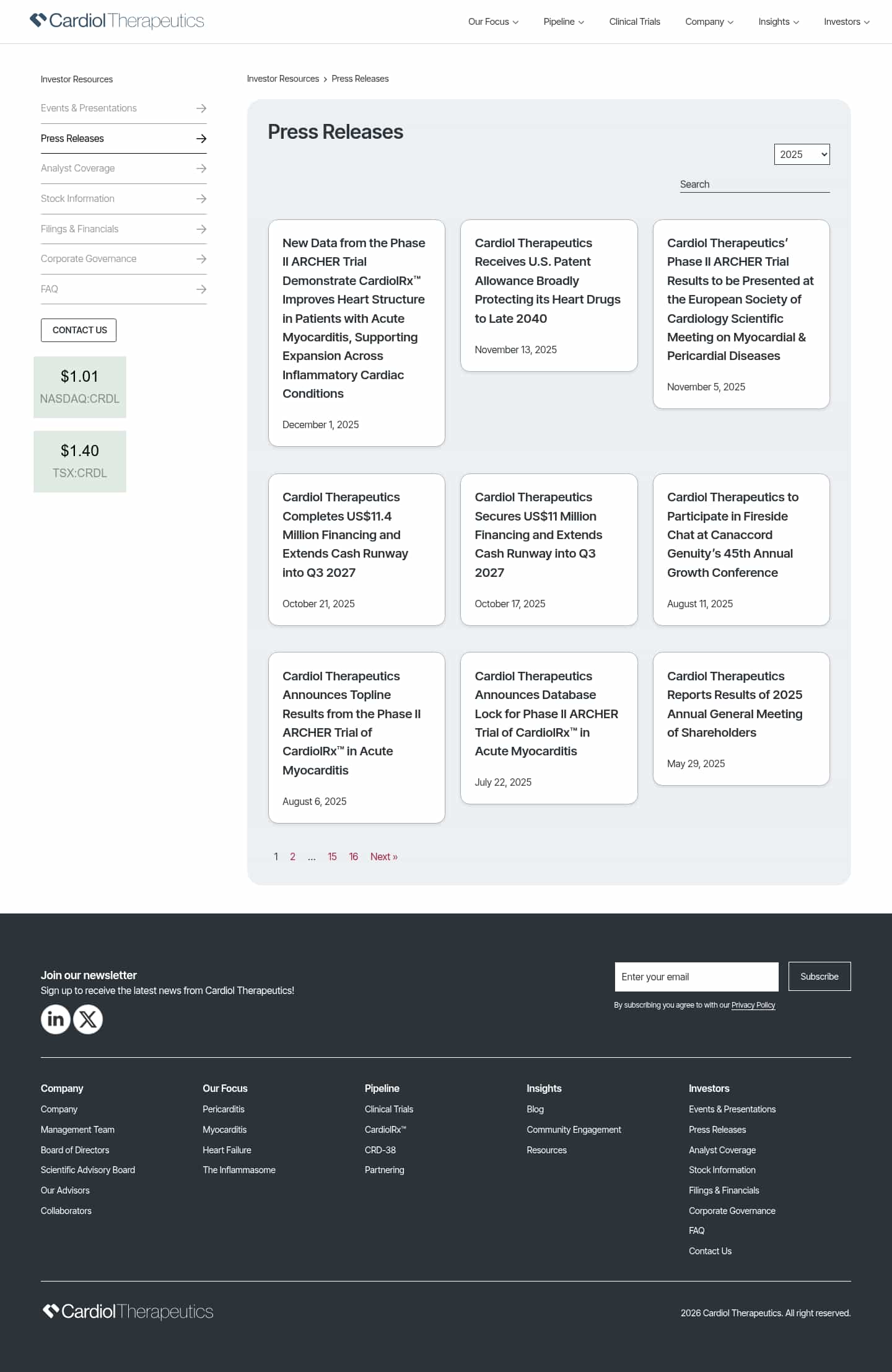The width and height of the screenshot is (892, 1372).
Task: Click Investor Resources breadcrumb link
Action: pos(282,79)
